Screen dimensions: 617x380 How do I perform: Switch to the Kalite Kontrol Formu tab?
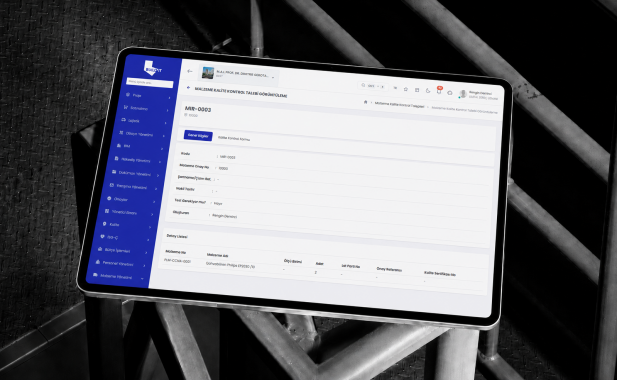point(234,138)
